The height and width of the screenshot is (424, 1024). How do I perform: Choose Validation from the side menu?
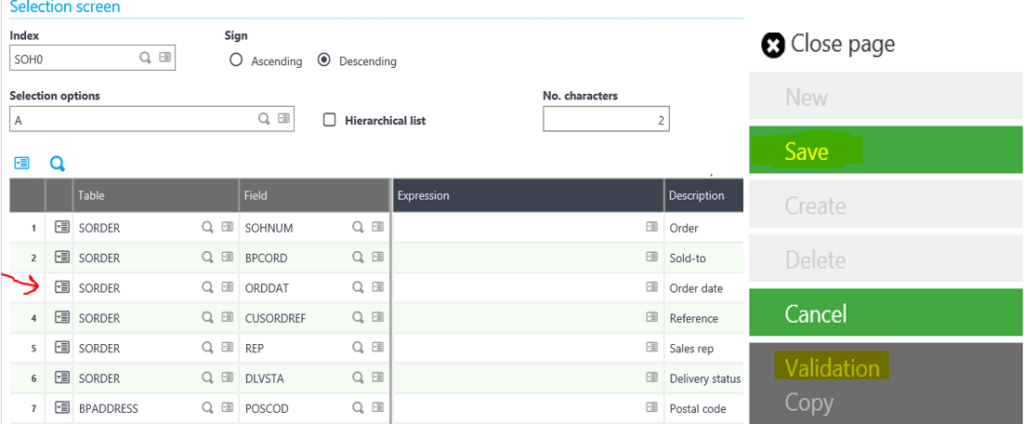click(832, 368)
